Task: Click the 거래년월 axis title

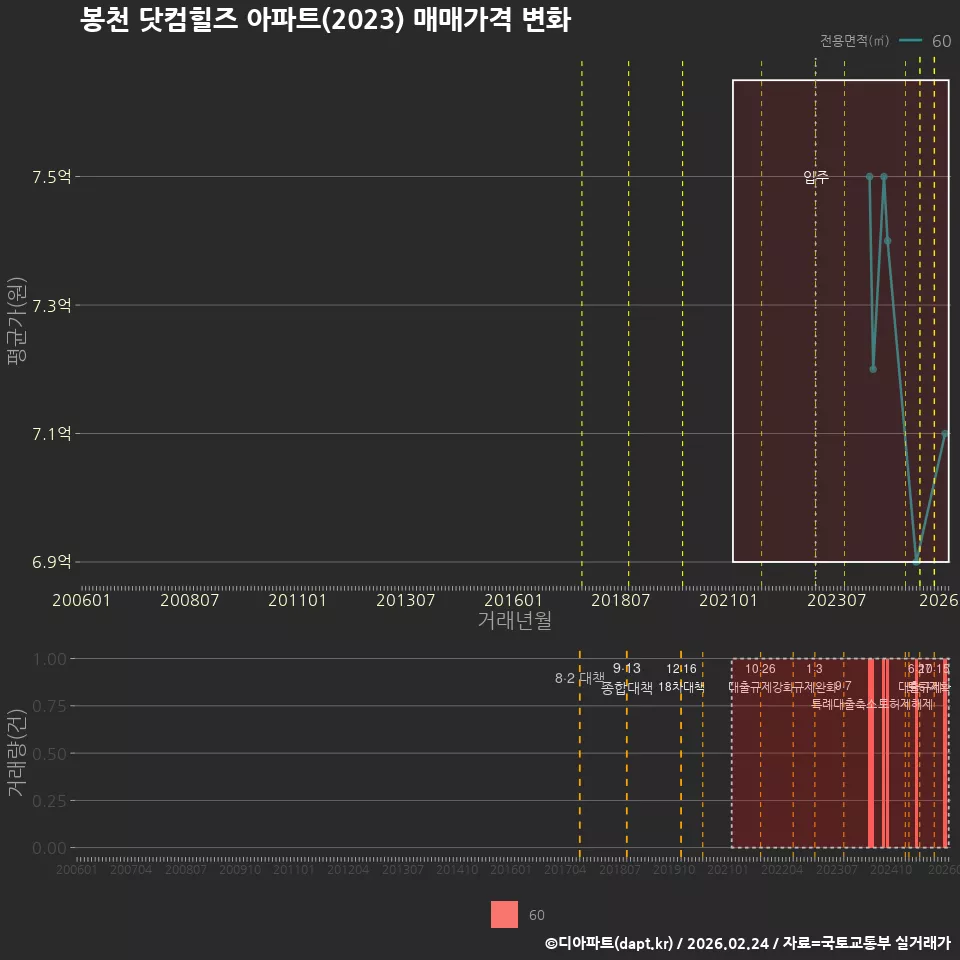Action: [x=514, y=620]
